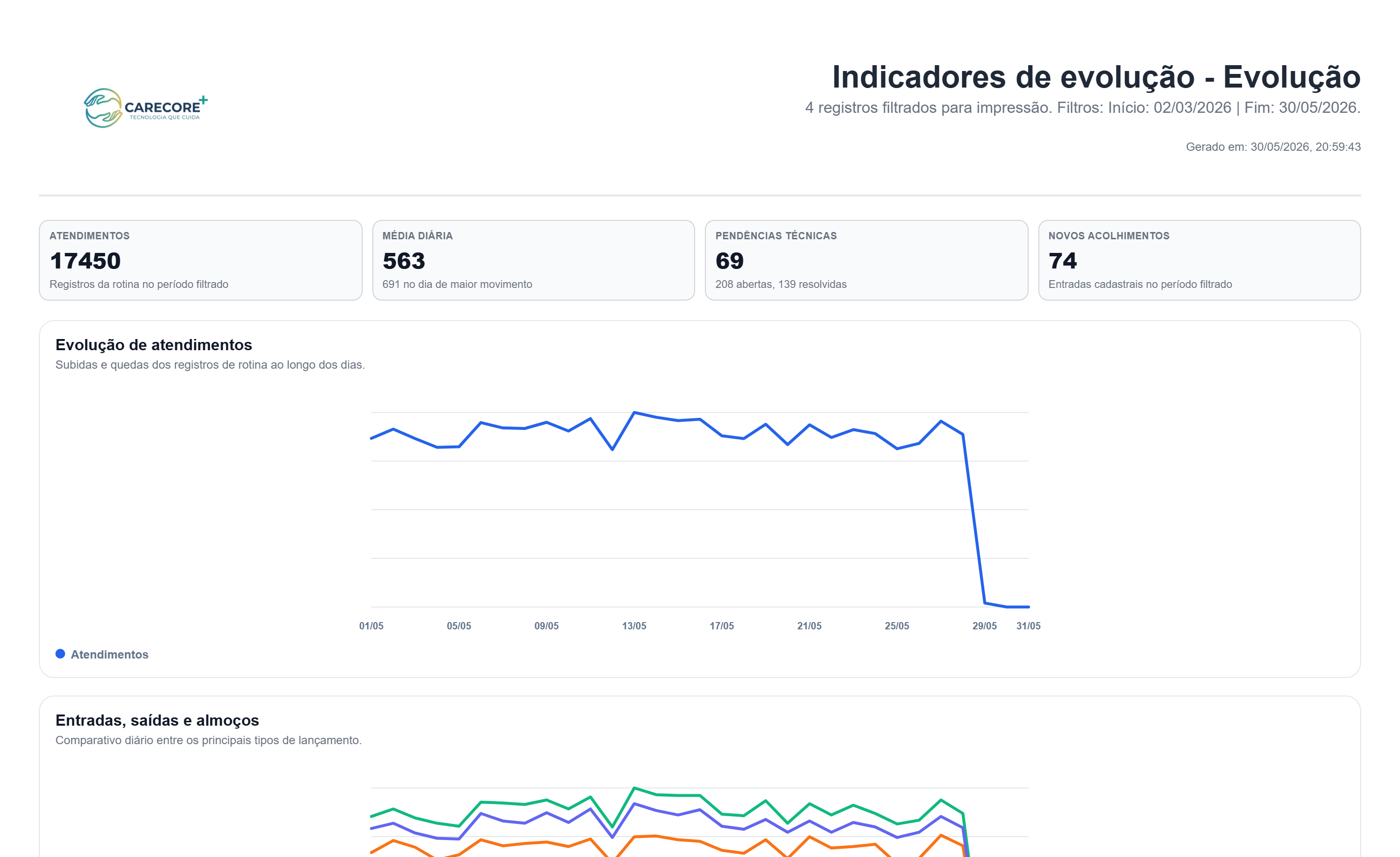
Task: Click the 05/05 axis label
Action: pyautogui.click(x=458, y=626)
